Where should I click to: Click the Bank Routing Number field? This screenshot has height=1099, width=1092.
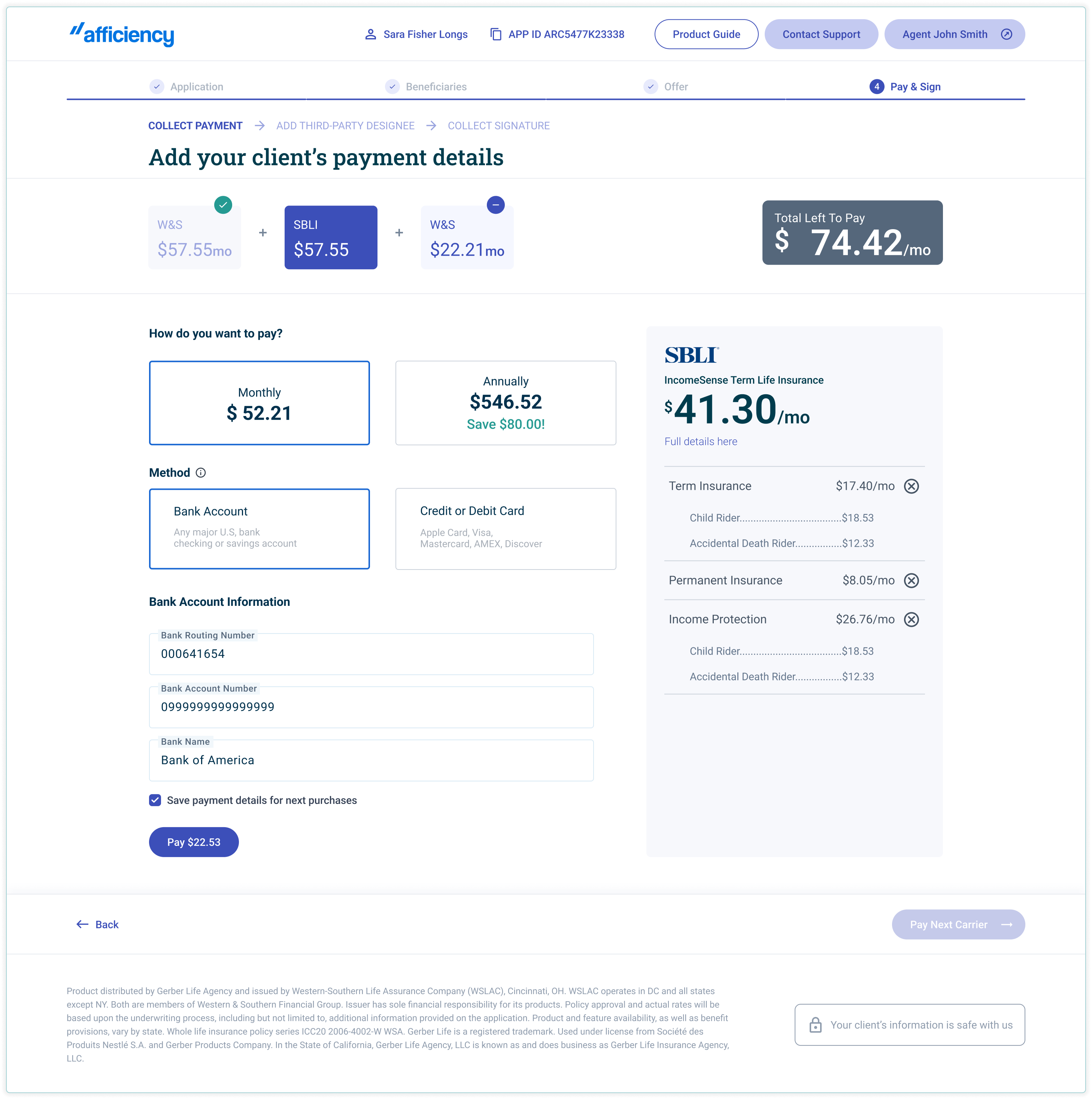(x=371, y=654)
